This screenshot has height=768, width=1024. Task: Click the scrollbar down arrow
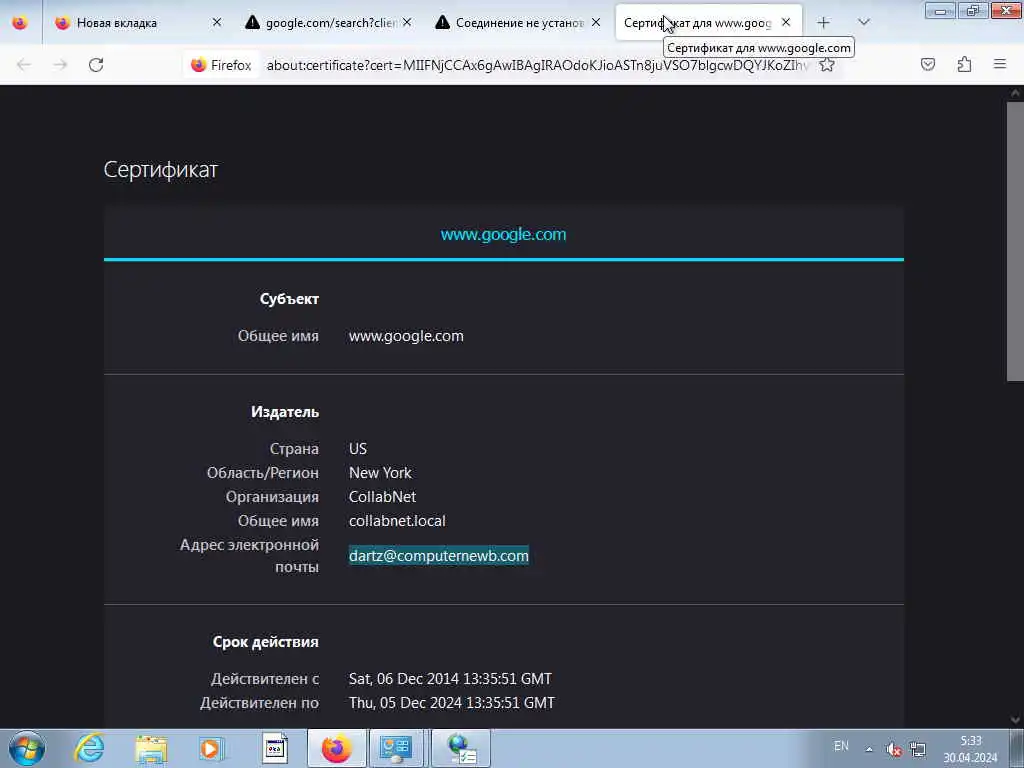pyautogui.click(x=1015, y=720)
